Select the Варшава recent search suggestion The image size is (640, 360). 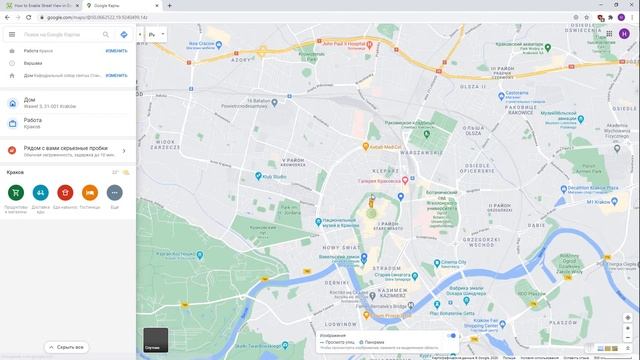point(68,63)
